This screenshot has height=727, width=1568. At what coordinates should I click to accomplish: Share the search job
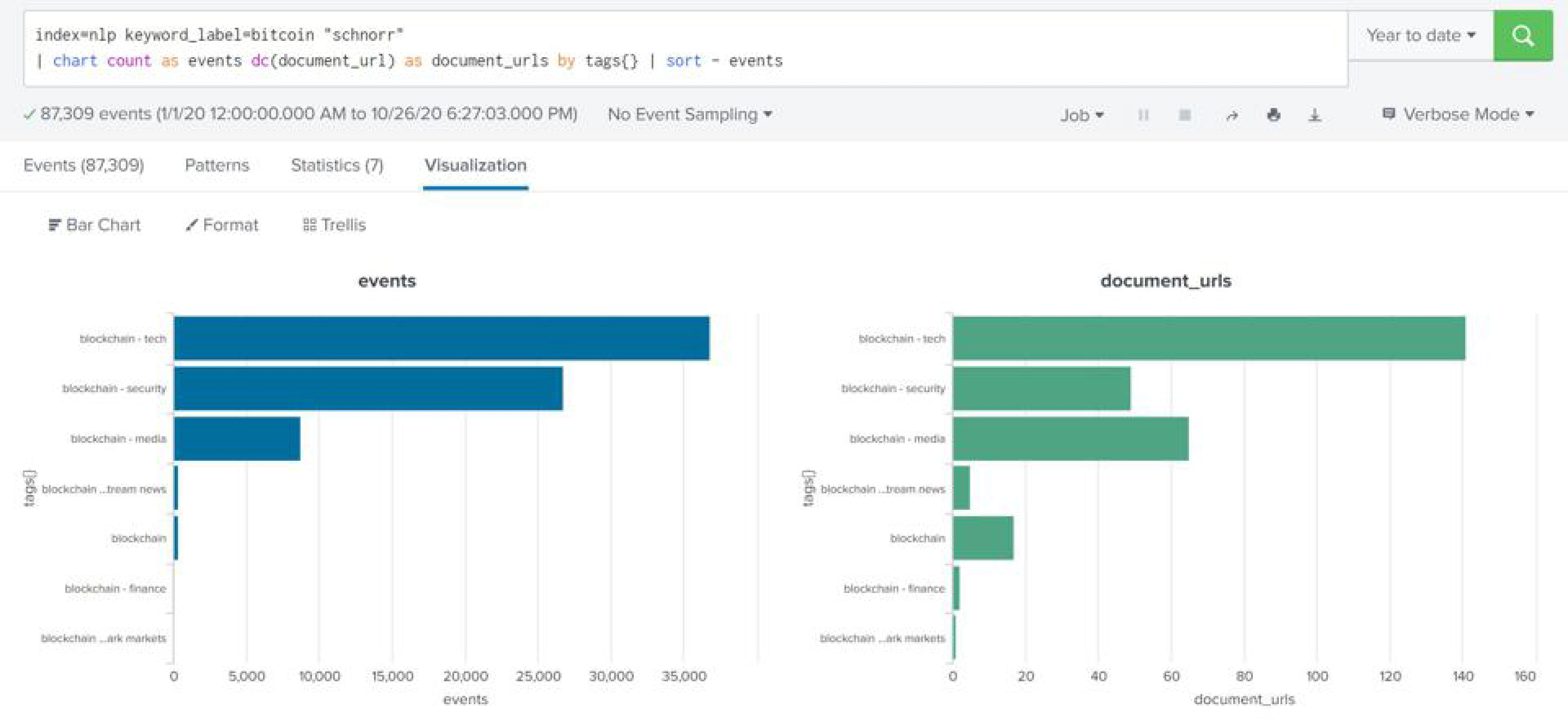coord(1232,115)
